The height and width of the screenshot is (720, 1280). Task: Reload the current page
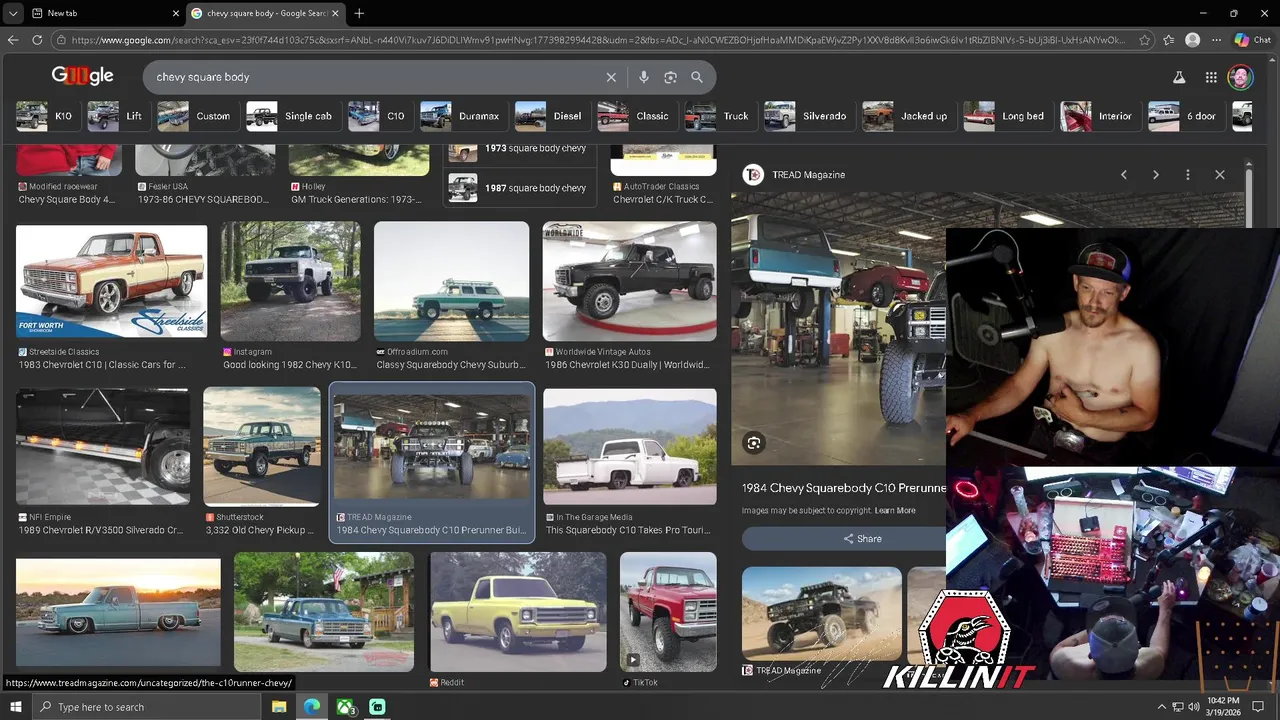click(x=37, y=40)
